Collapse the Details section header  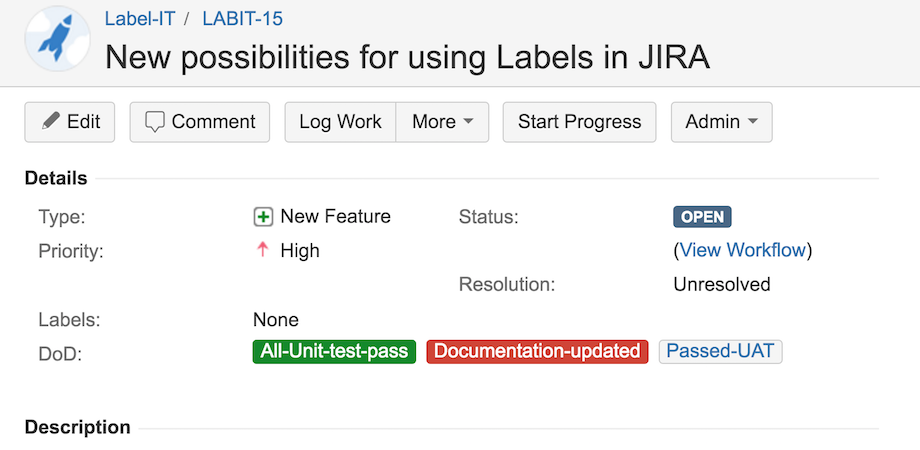point(56,179)
